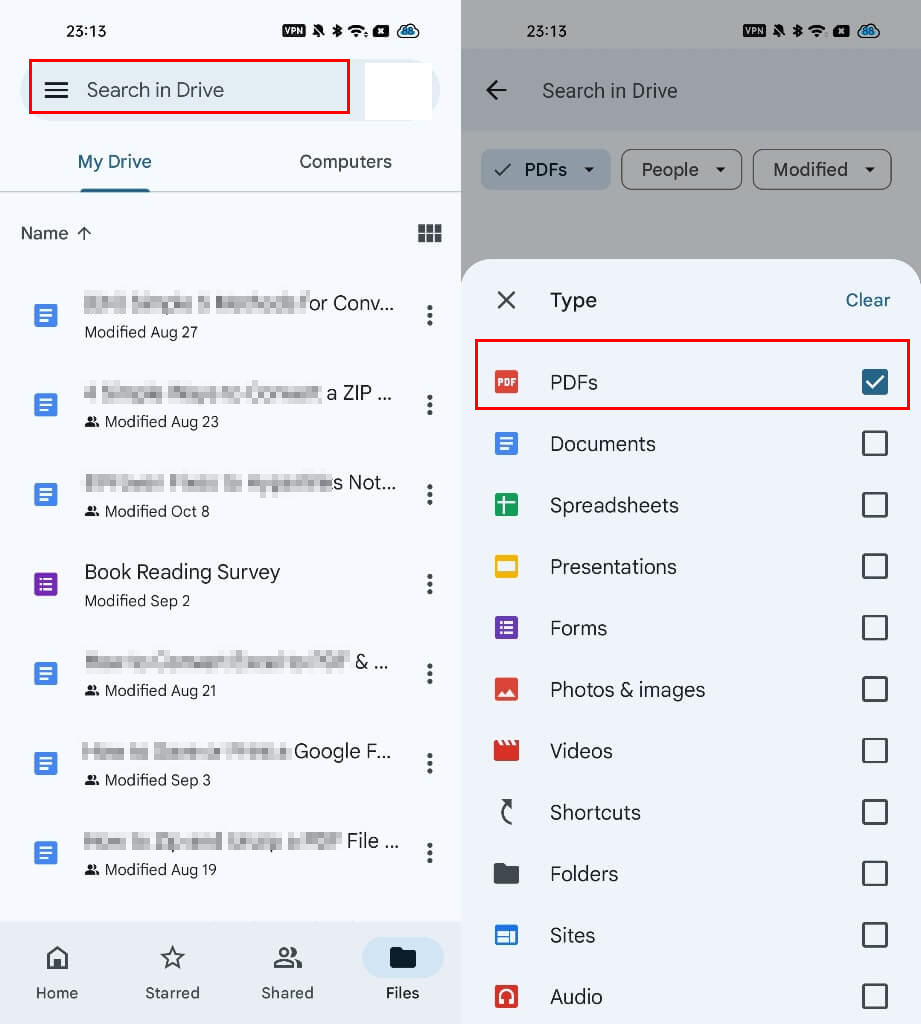
Task: Open more options for Book Reading Survey
Action: coord(429,584)
